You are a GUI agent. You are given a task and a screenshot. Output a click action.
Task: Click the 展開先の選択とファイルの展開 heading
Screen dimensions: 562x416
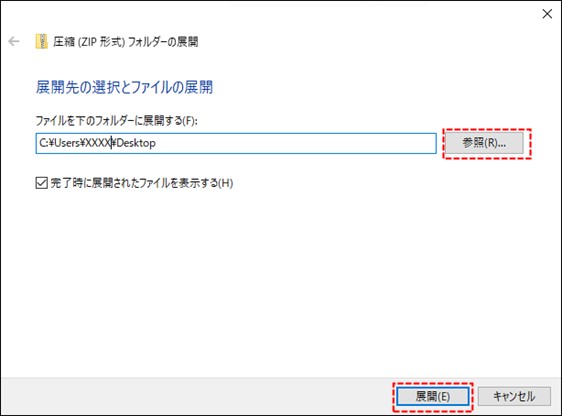[124, 87]
